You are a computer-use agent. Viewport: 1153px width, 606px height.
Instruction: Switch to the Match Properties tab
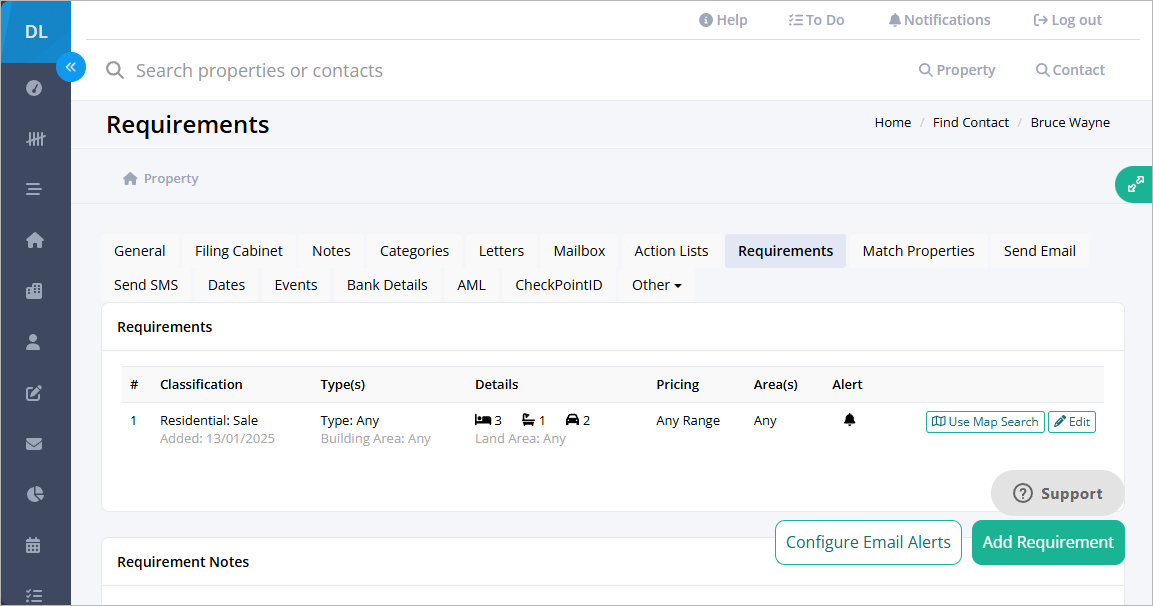click(x=917, y=251)
